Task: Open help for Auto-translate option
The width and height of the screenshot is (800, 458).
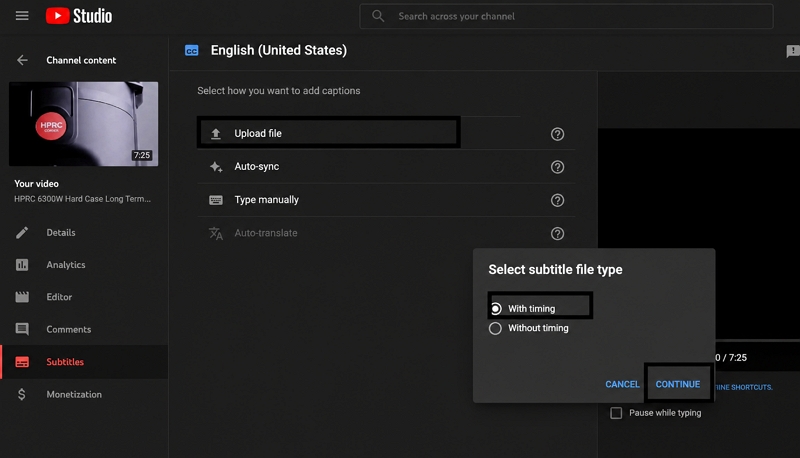Action: (x=557, y=233)
